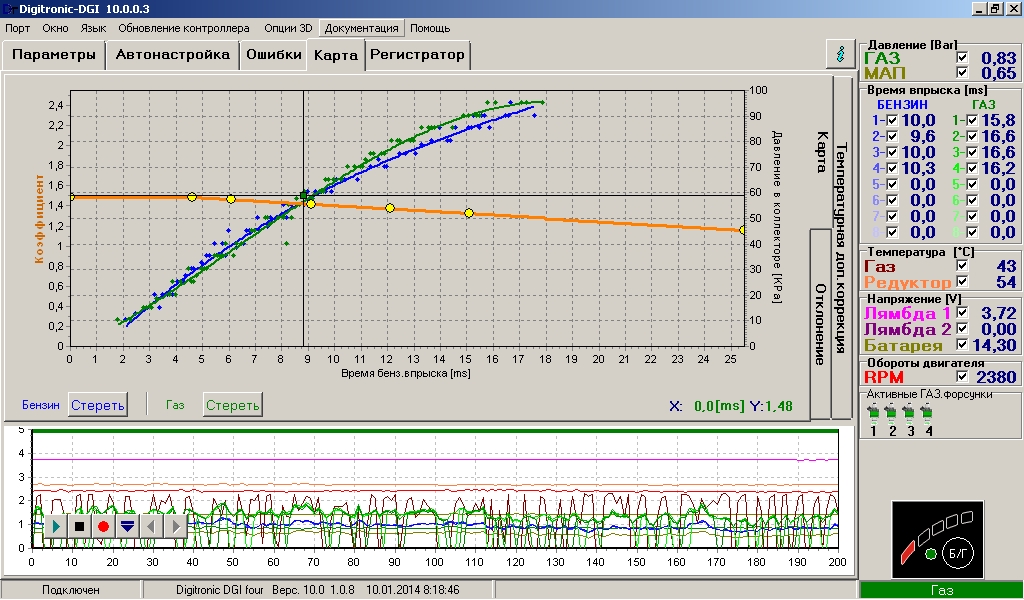The image size is (1024, 600).
Task: Click gas injector icon number 4
Action: (x=929, y=413)
